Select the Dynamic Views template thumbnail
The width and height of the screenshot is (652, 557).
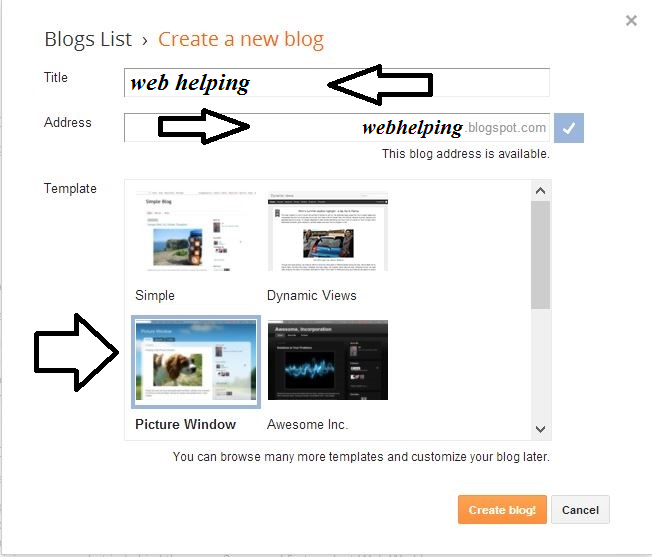328,232
